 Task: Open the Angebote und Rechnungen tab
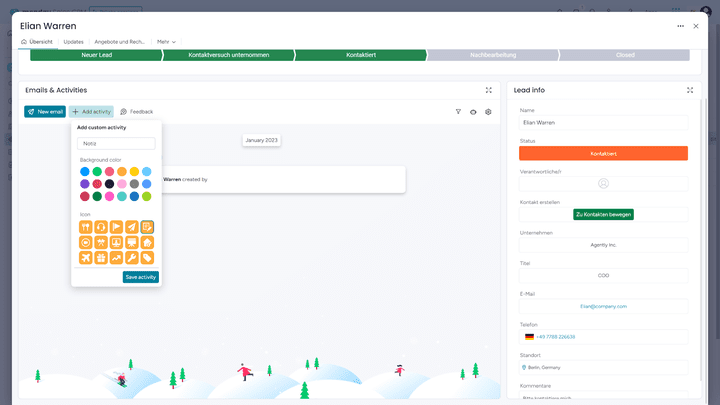tap(119, 42)
